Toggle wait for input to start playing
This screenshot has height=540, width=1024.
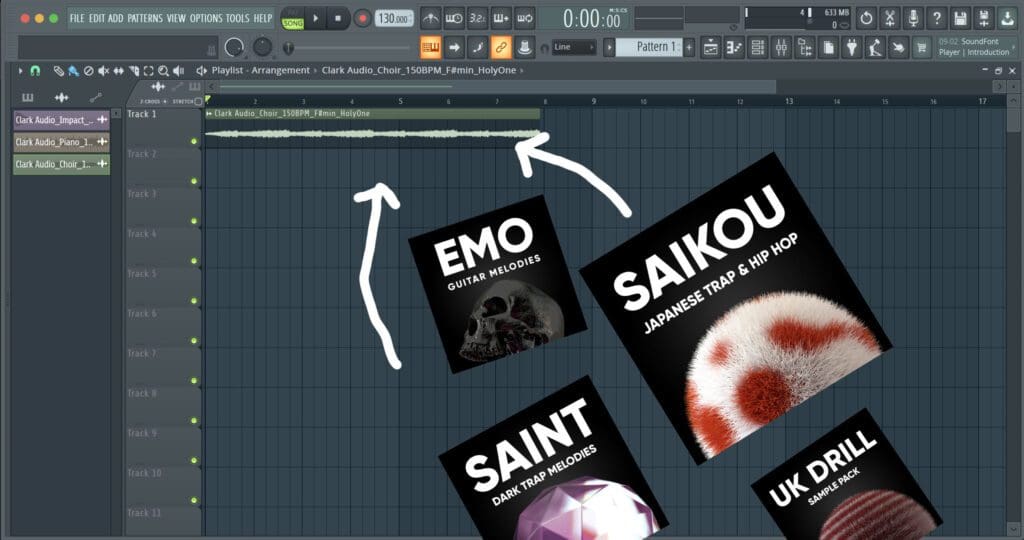[x=454, y=18]
